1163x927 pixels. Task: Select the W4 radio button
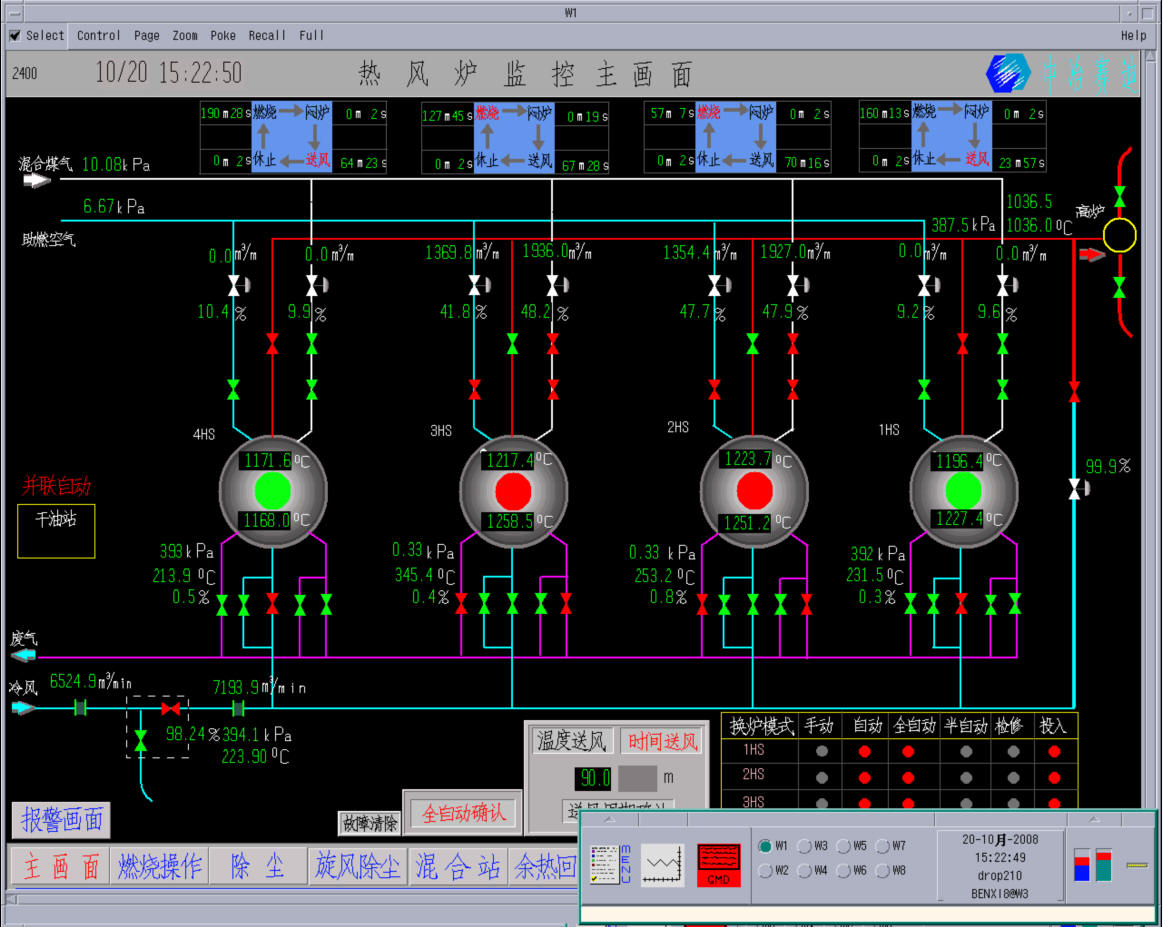[x=805, y=871]
